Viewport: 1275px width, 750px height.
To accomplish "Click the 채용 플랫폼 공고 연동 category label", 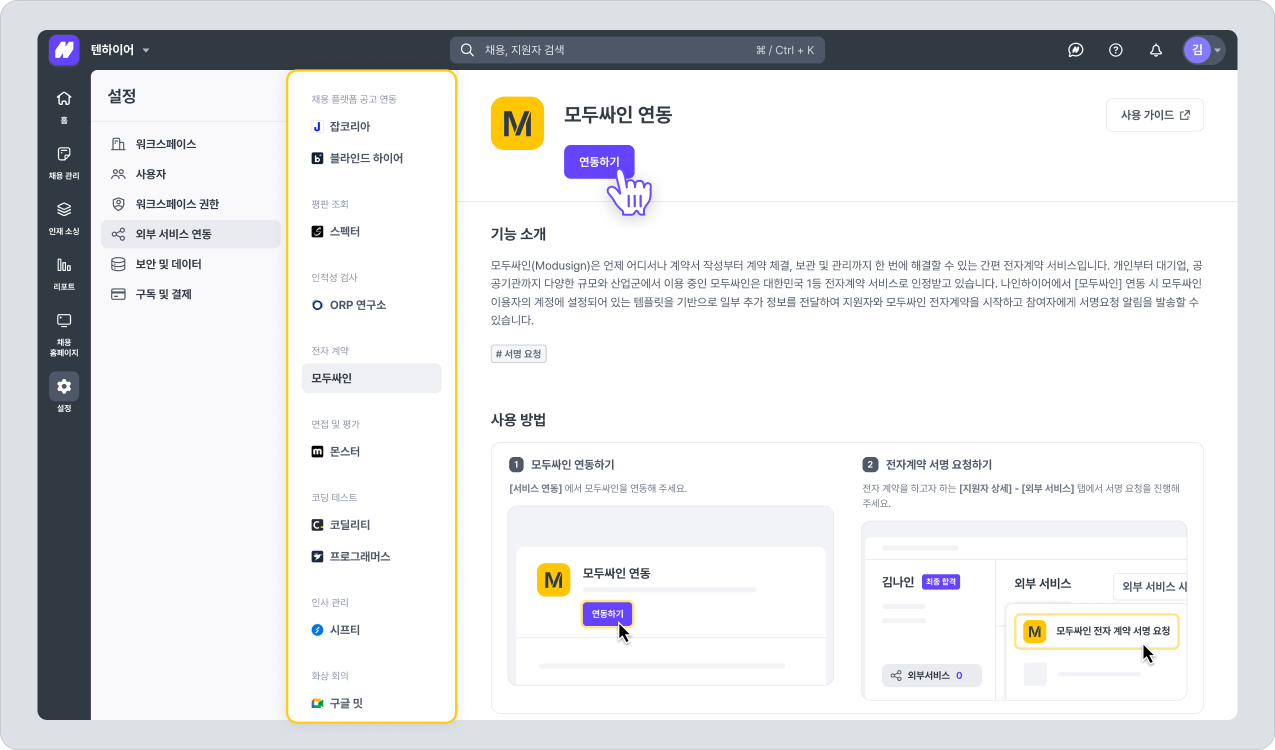I will [x=354, y=99].
